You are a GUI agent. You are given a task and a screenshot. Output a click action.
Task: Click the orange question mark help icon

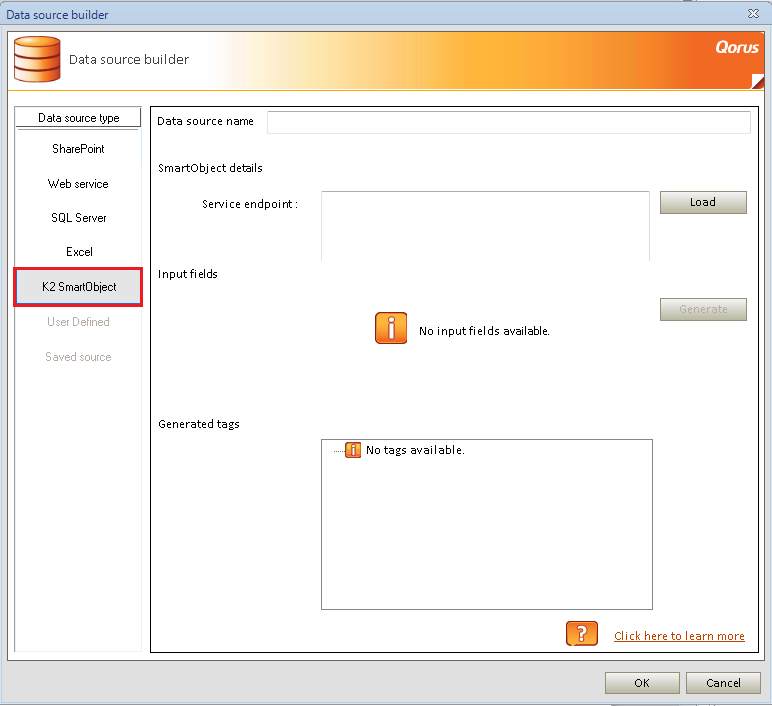pyautogui.click(x=581, y=633)
